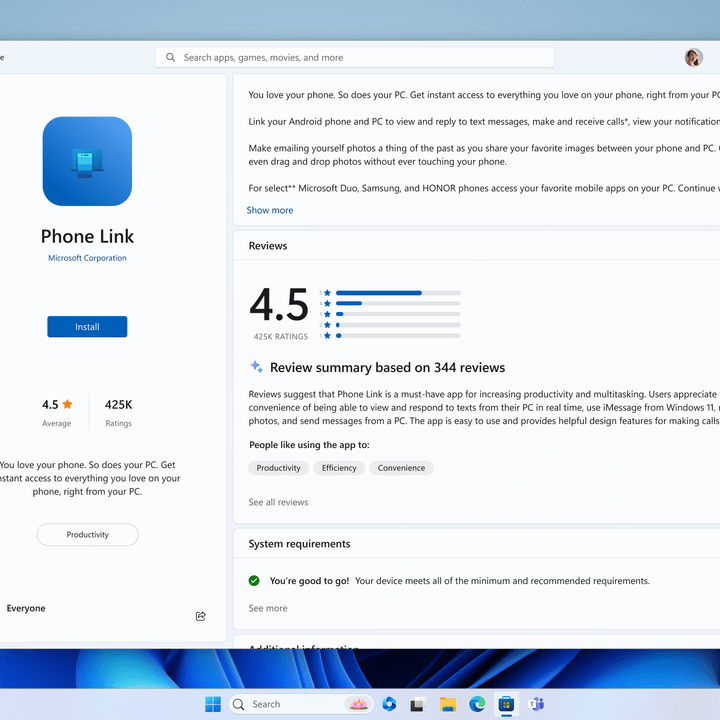Open Copilot from the taskbar

(389, 704)
